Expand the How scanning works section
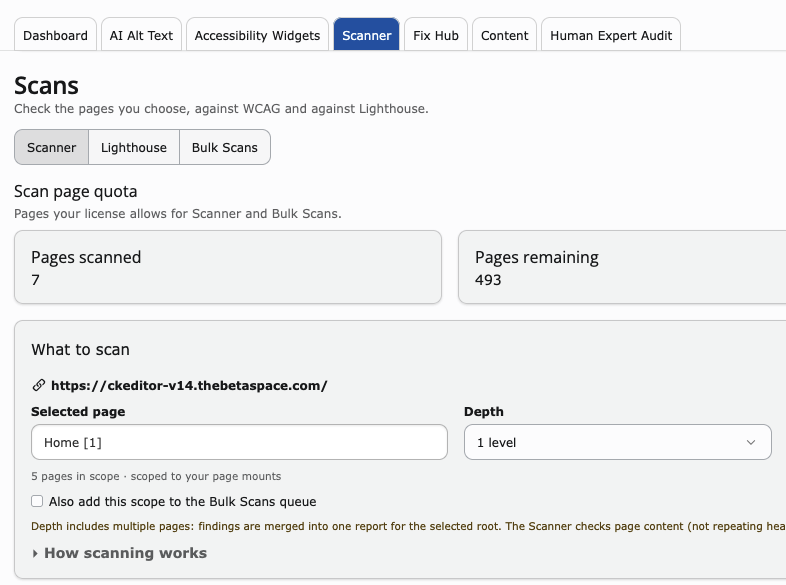This screenshot has width=786, height=585. 119,553
